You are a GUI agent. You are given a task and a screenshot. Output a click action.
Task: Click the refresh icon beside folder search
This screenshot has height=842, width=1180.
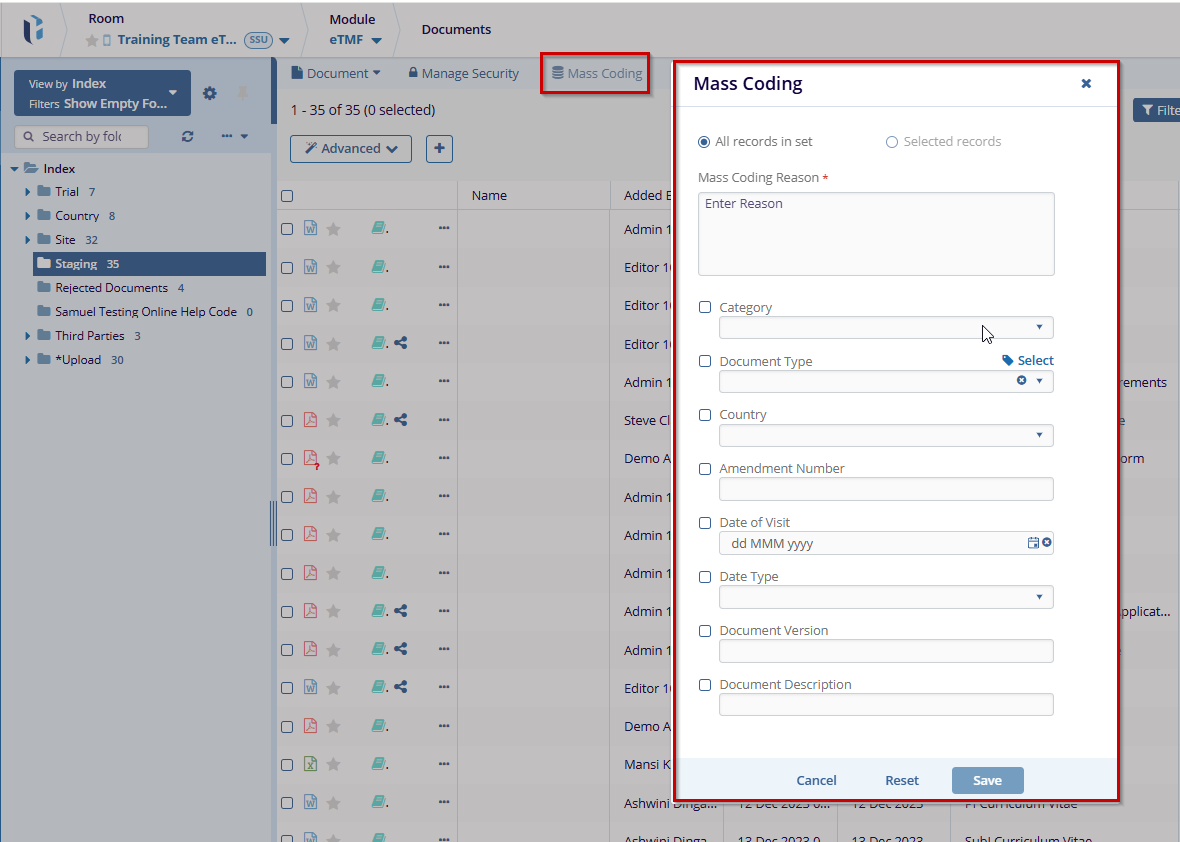(187, 136)
